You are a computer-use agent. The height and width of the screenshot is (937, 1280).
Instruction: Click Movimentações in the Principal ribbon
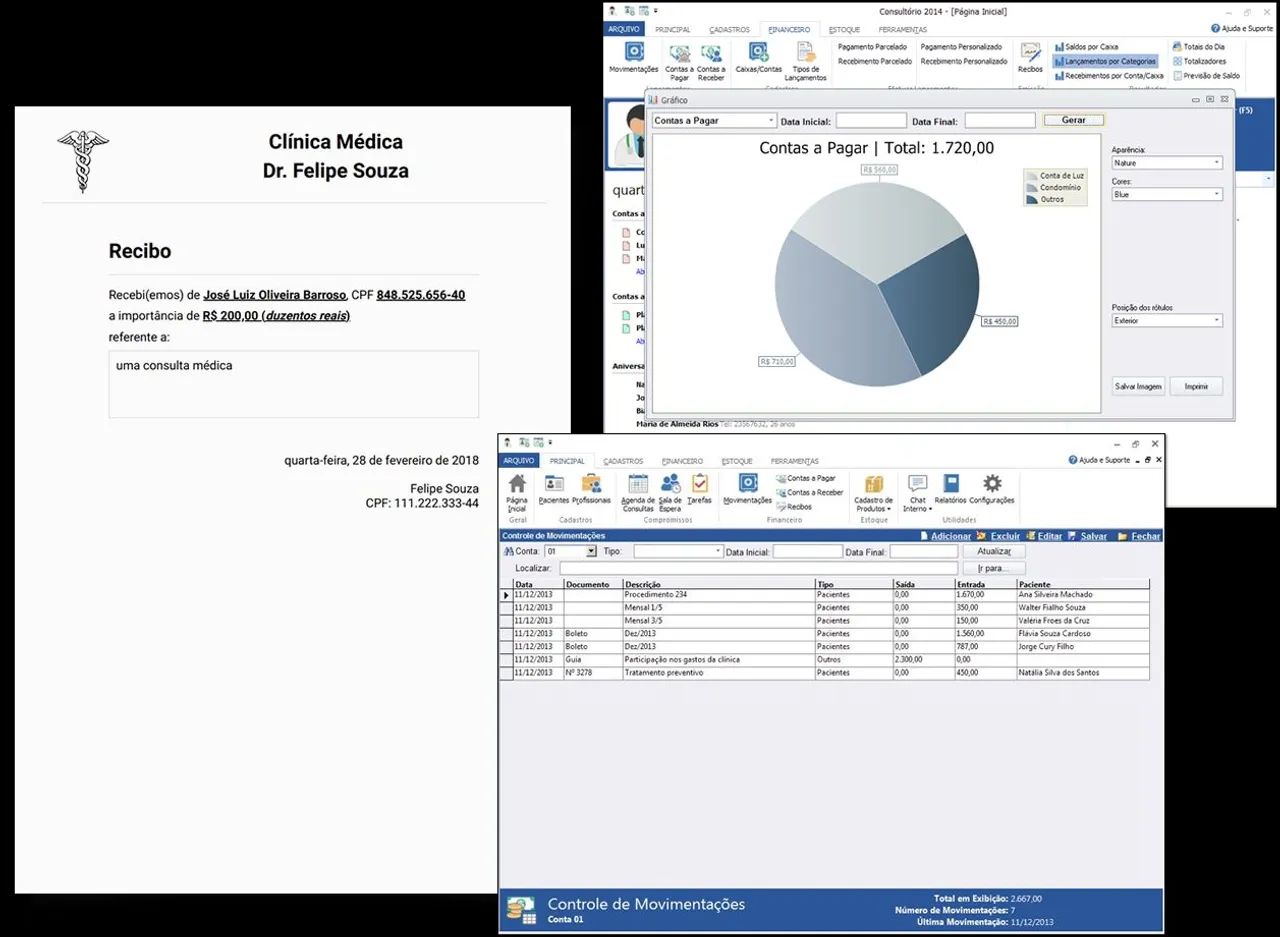748,488
